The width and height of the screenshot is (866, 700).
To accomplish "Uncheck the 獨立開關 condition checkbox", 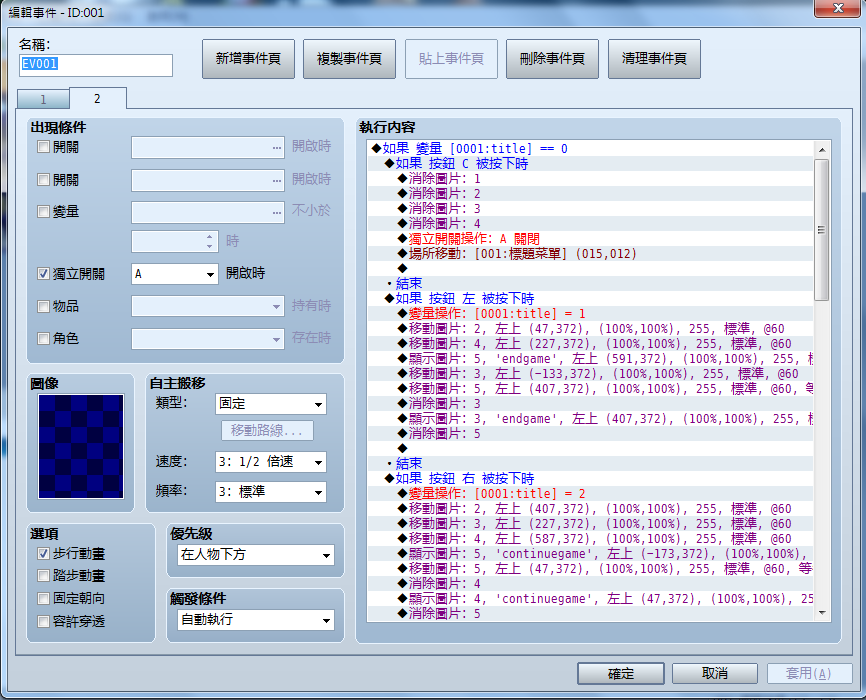I will (x=43, y=273).
